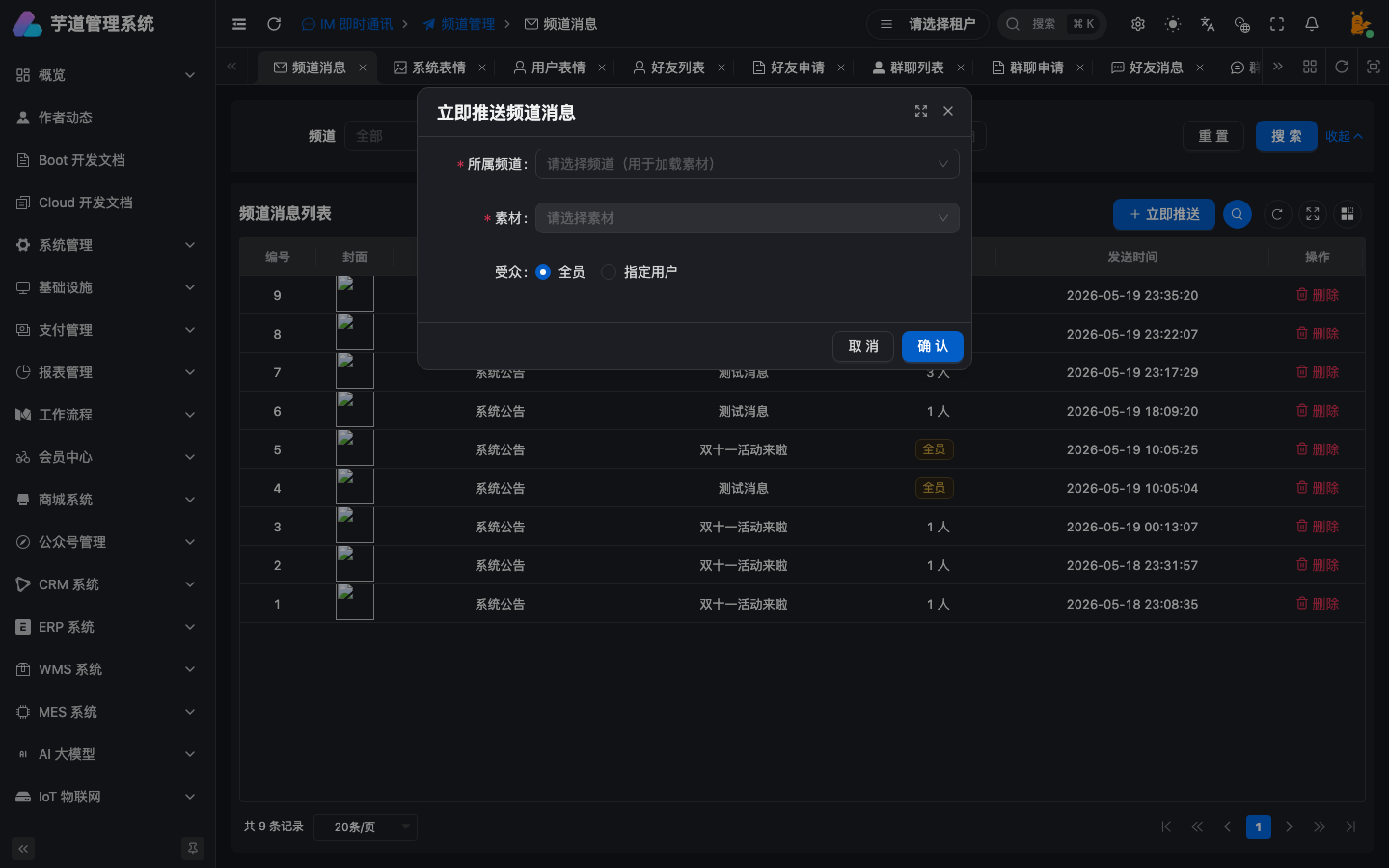1389x868 pixels.
Task: Open the 素材 material dropdown
Action: [748, 218]
